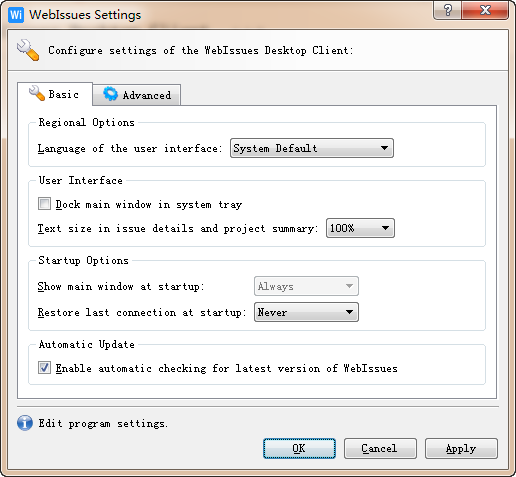Viewport: 516px width, 477px height.
Task: Switch to the Advanced tab
Action: pyautogui.click(x=137, y=95)
